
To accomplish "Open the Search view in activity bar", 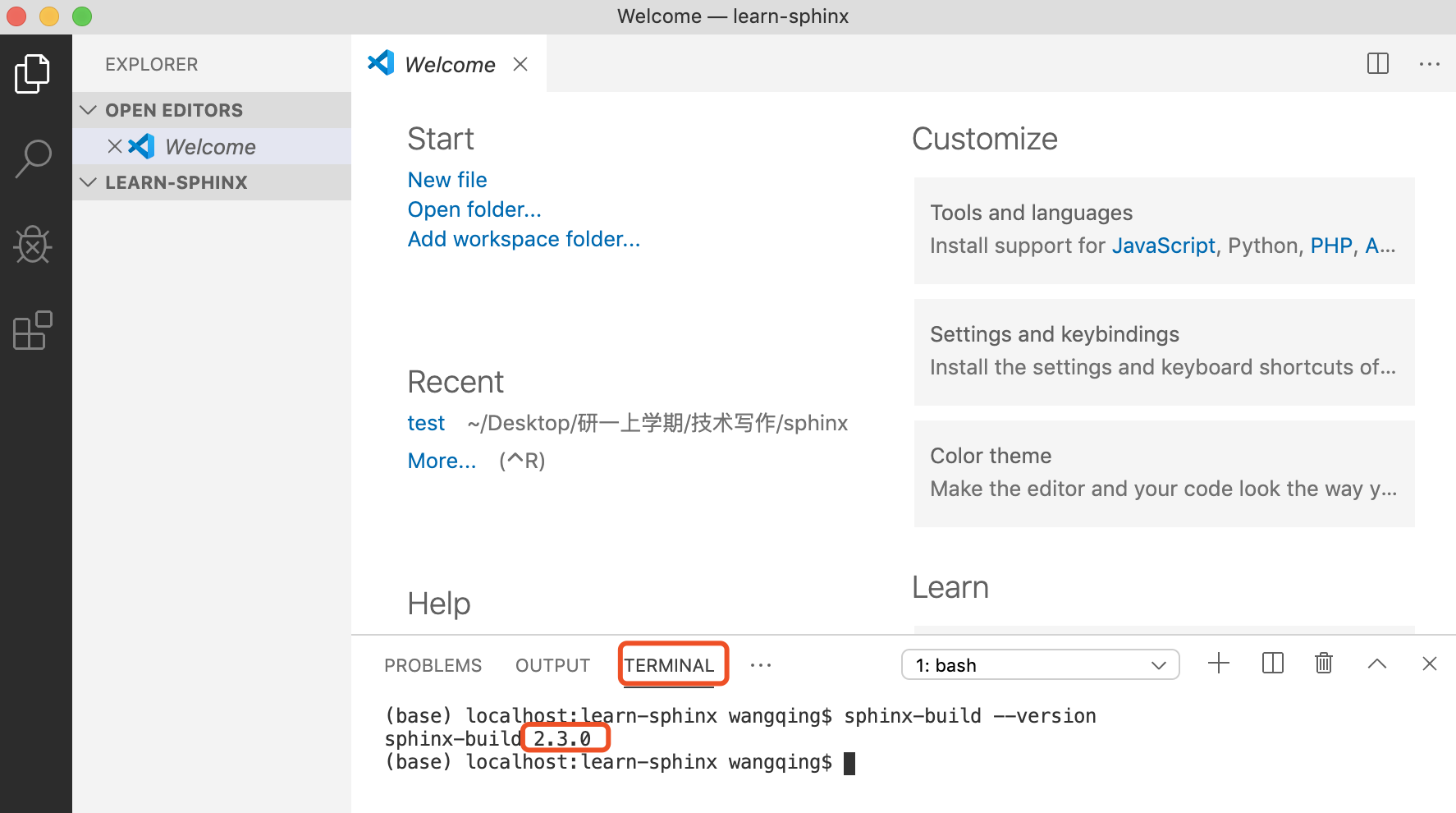I will point(33,158).
